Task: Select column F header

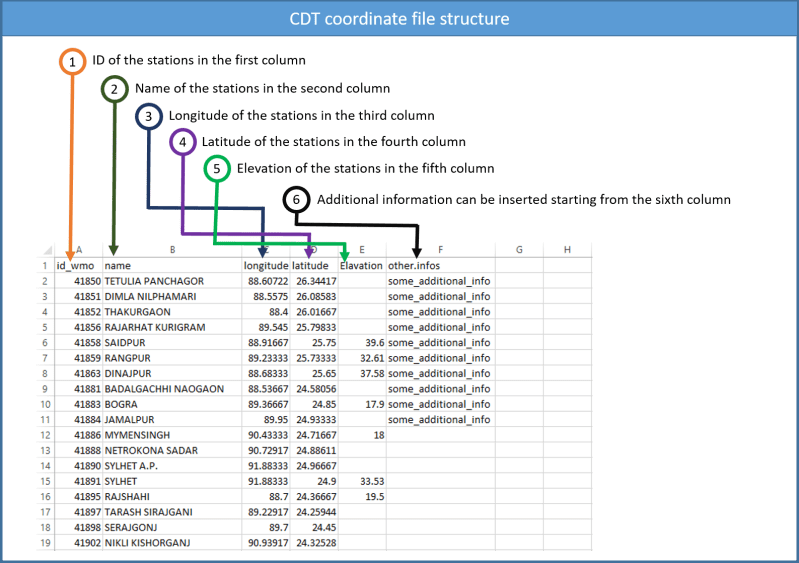Action: 440,250
